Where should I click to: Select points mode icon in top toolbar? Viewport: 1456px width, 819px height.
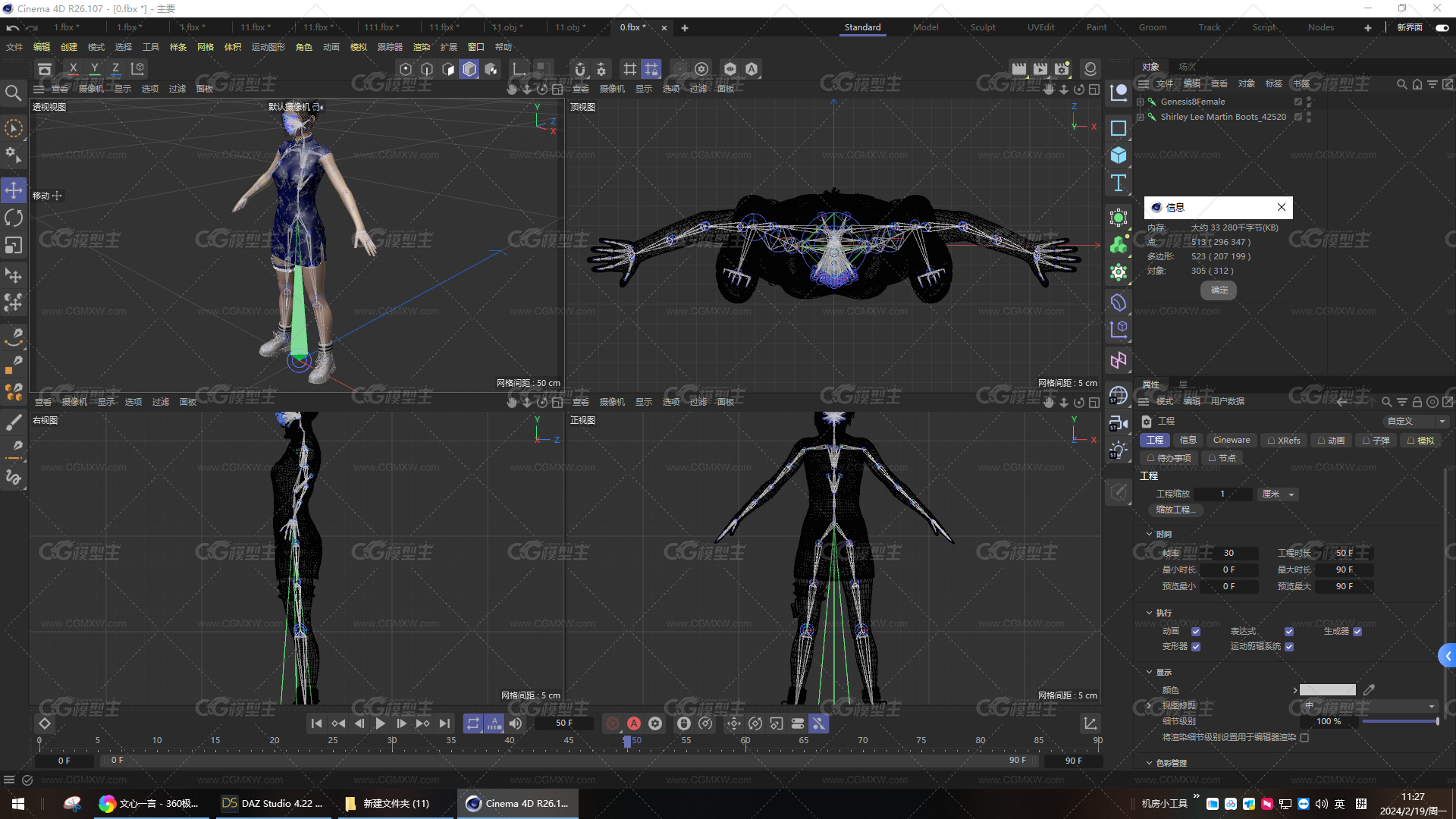(x=406, y=69)
